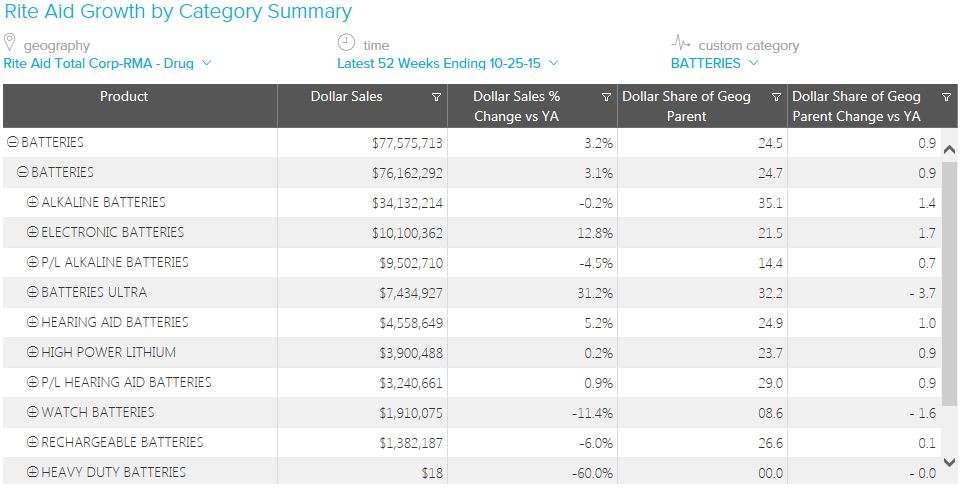The height and width of the screenshot is (489, 964).
Task: Click the geography location pin icon
Action: pyautogui.click(x=11, y=44)
